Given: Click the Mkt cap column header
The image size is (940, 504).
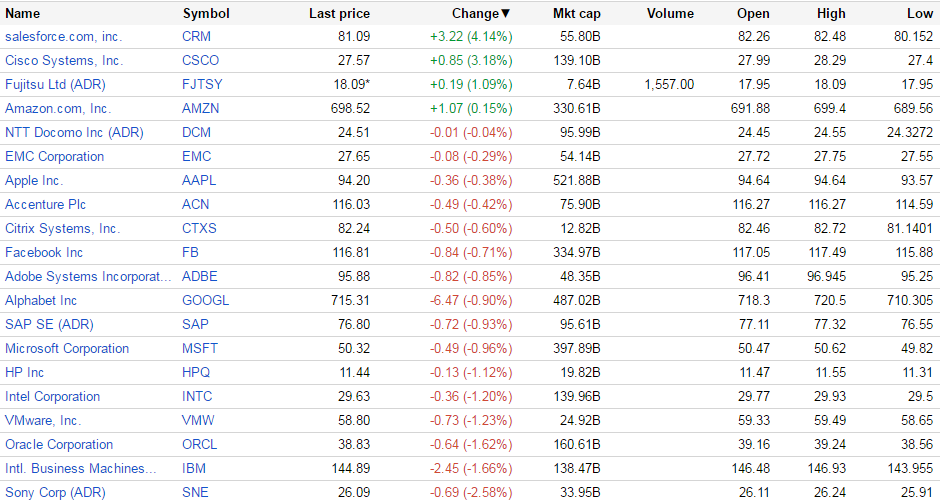Looking at the screenshot, I should [x=577, y=14].
